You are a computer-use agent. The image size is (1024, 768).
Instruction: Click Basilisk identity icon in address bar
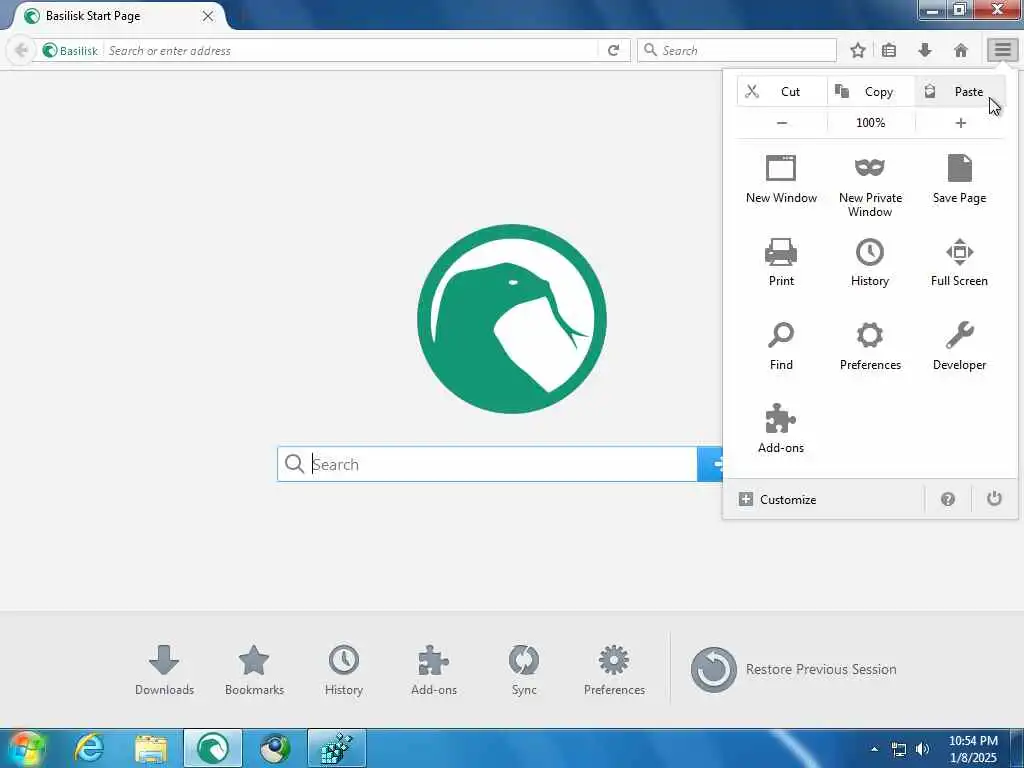[71, 50]
